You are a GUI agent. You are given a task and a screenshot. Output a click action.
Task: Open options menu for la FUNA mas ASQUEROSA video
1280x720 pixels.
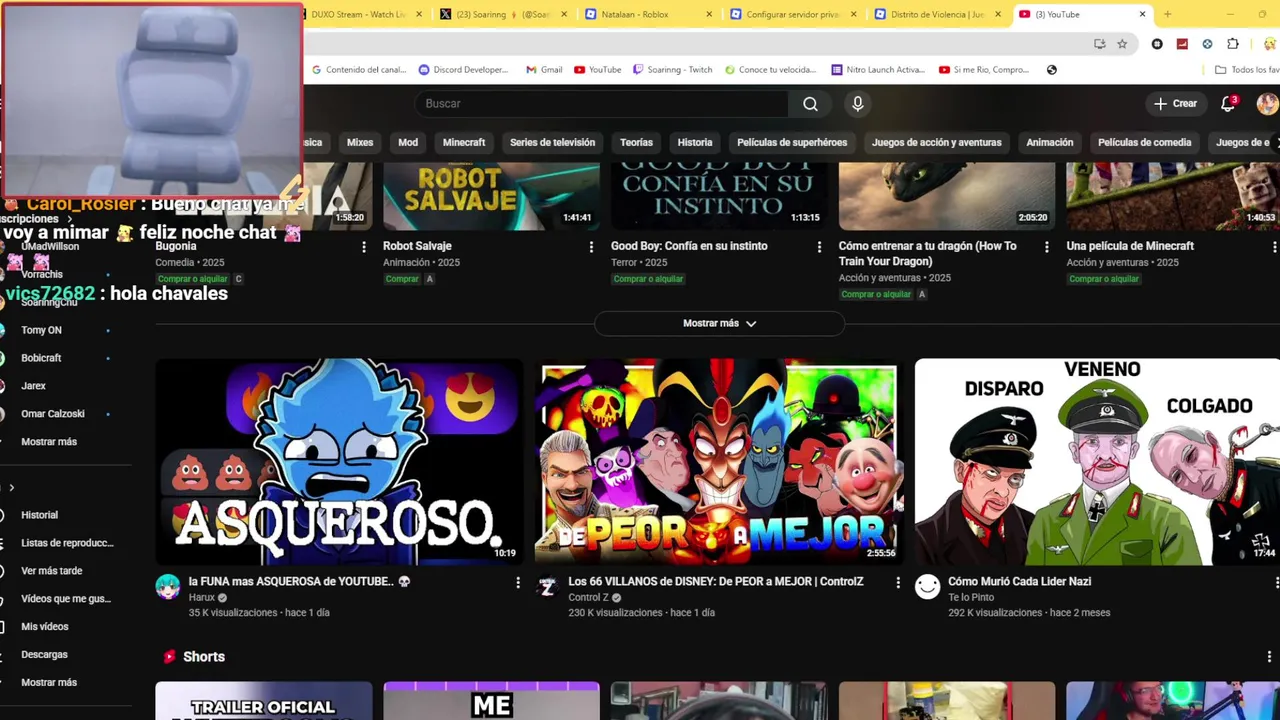tap(517, 582)
